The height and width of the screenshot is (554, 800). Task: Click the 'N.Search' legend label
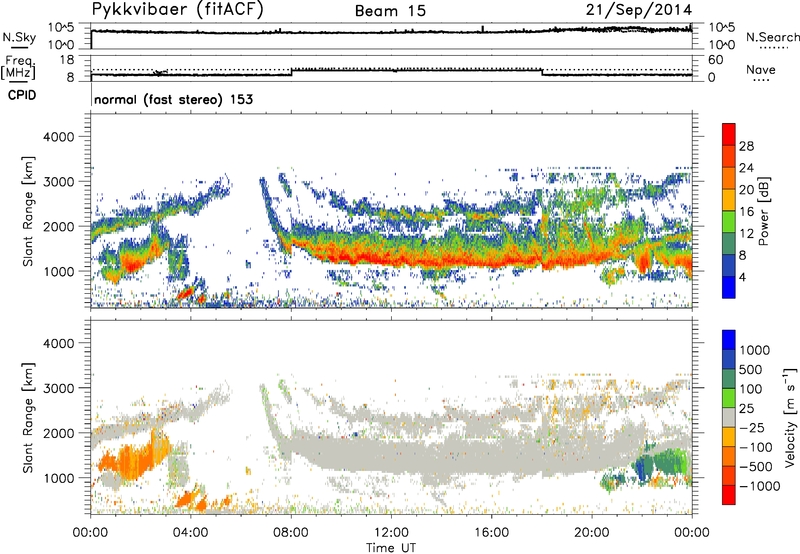pyautogui.click(x=773, y=37)
